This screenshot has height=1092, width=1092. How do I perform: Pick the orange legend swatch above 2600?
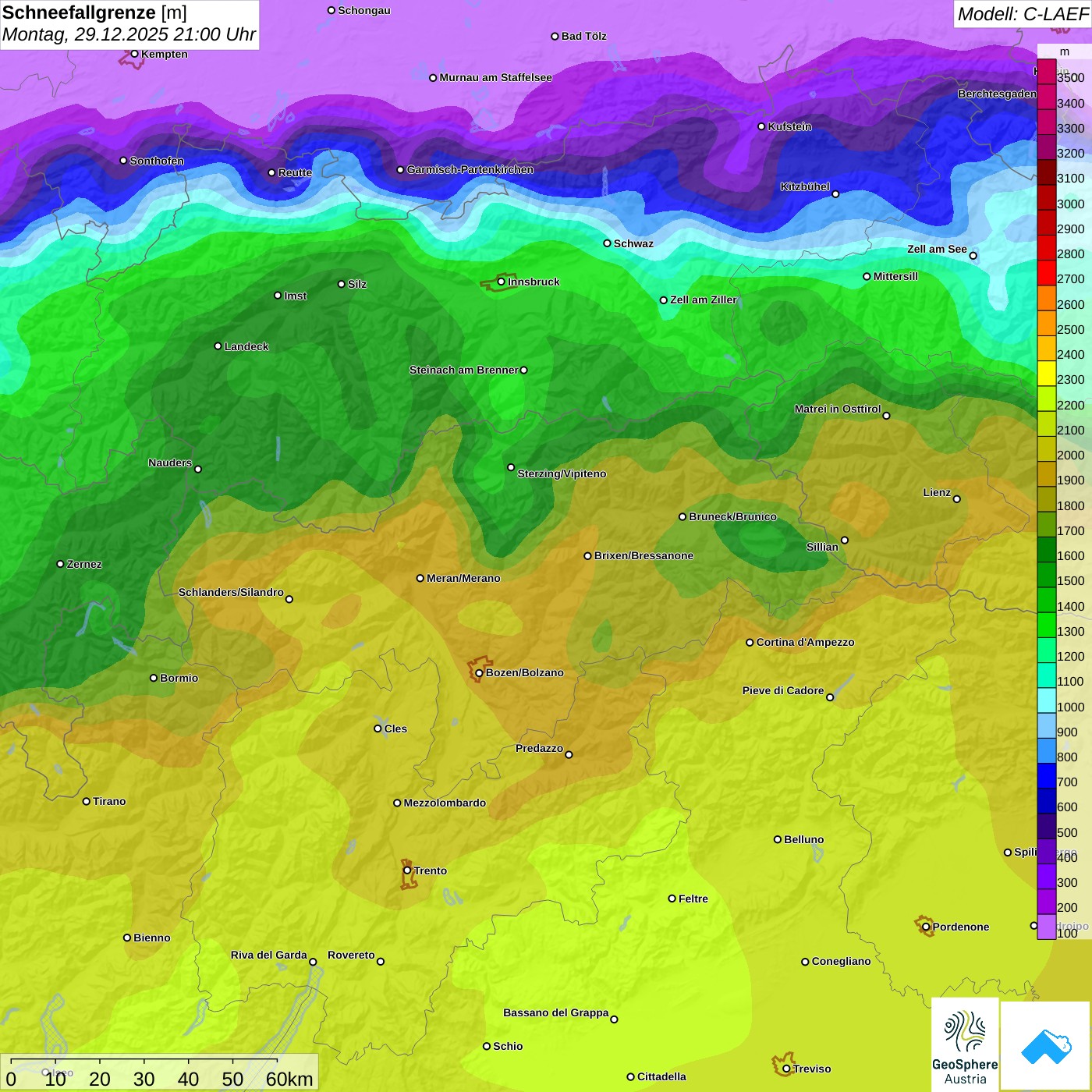1046,298
